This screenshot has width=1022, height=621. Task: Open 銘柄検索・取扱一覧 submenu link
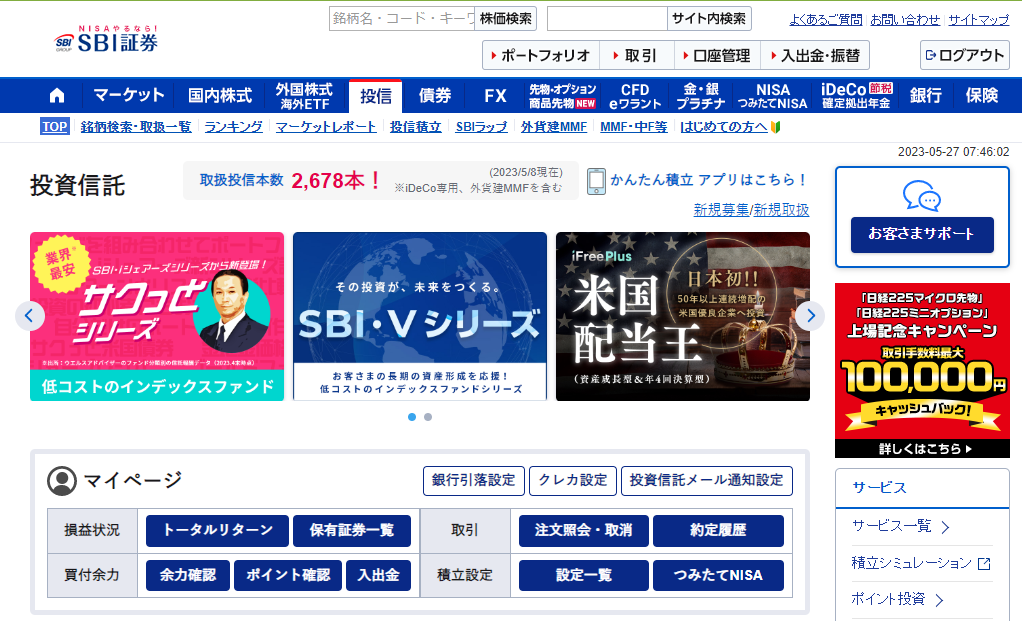click(136, 127)
